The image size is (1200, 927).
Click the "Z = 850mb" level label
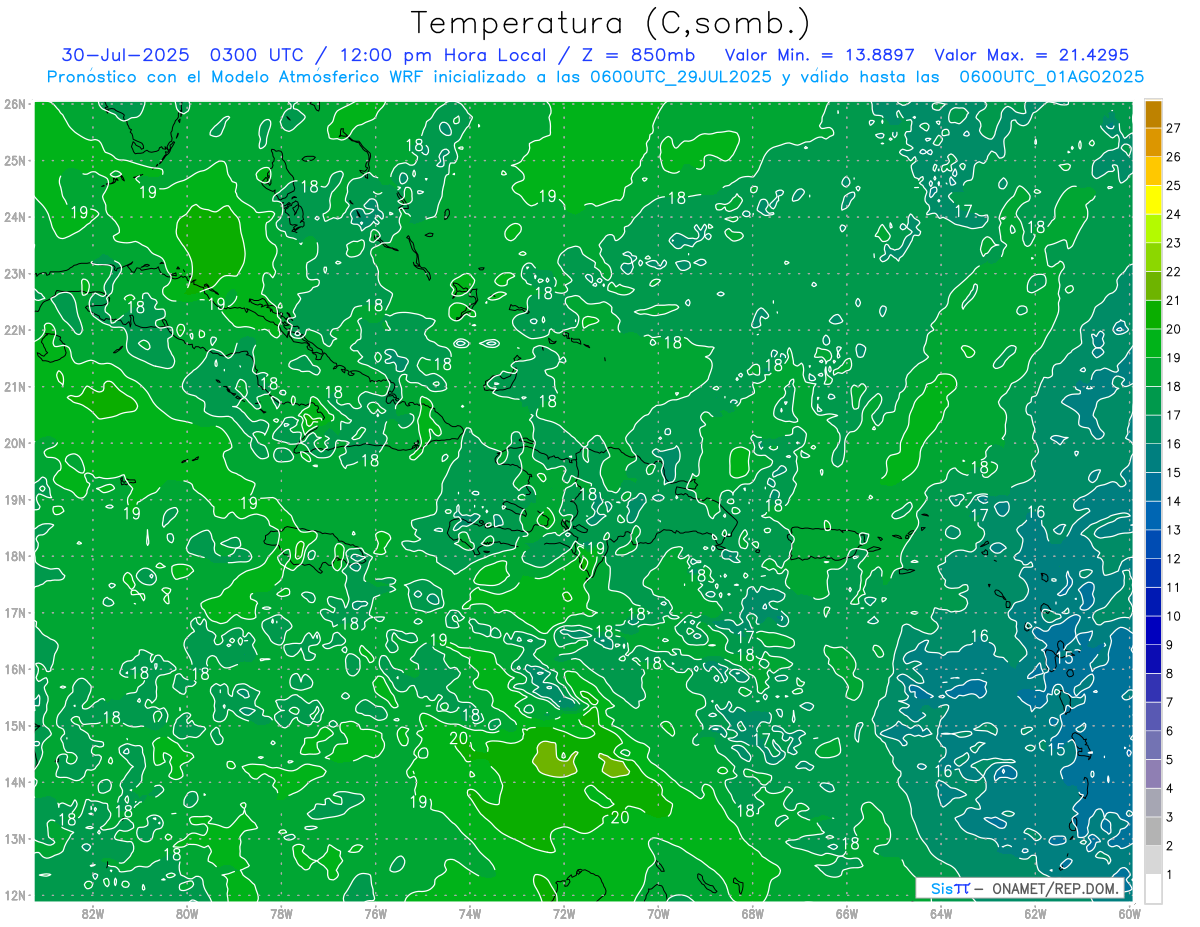[637, 55]
